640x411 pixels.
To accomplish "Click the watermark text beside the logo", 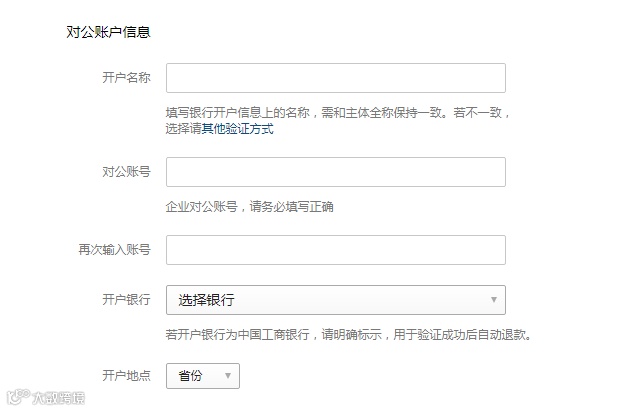I will 57,398.
